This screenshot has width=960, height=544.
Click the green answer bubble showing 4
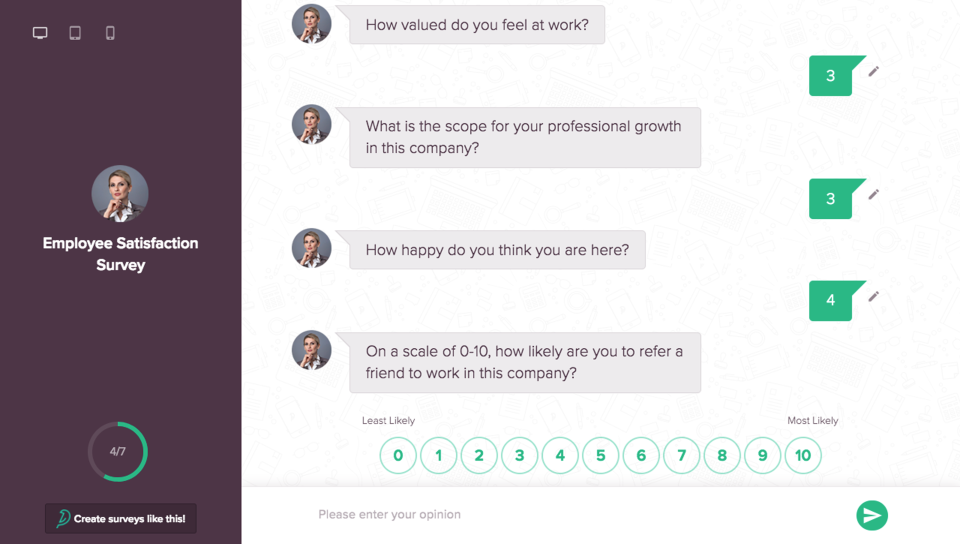click(x=830, y=301)
